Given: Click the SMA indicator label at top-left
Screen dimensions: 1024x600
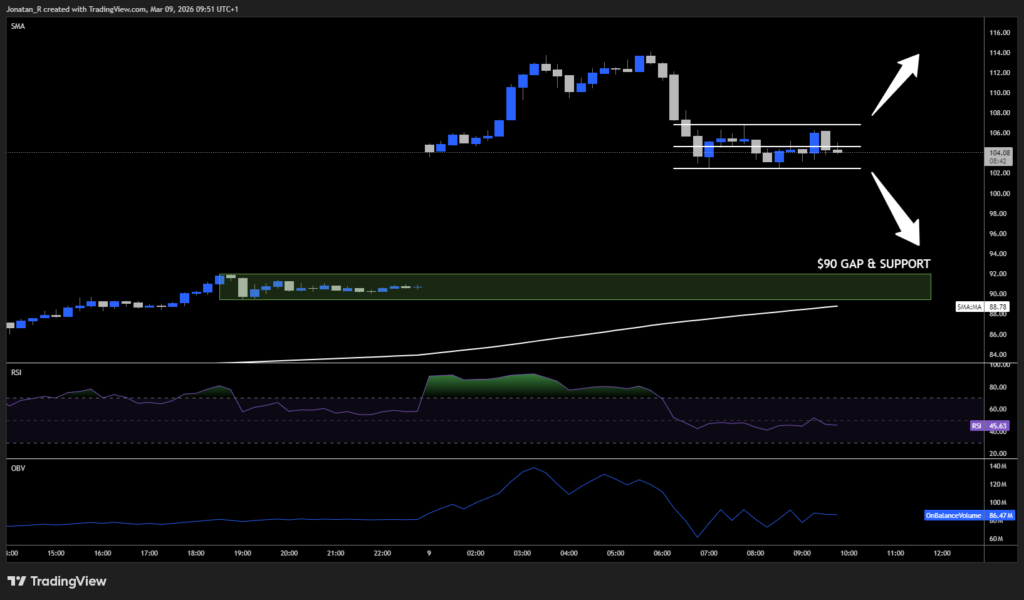Looking at the screenshot, I should 17,27.
